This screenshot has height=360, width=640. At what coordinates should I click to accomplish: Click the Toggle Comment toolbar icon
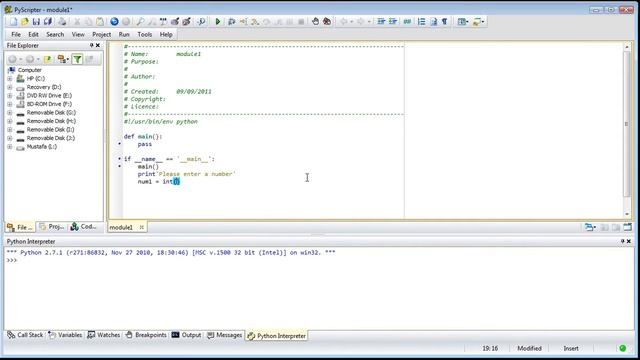[407, 22]
